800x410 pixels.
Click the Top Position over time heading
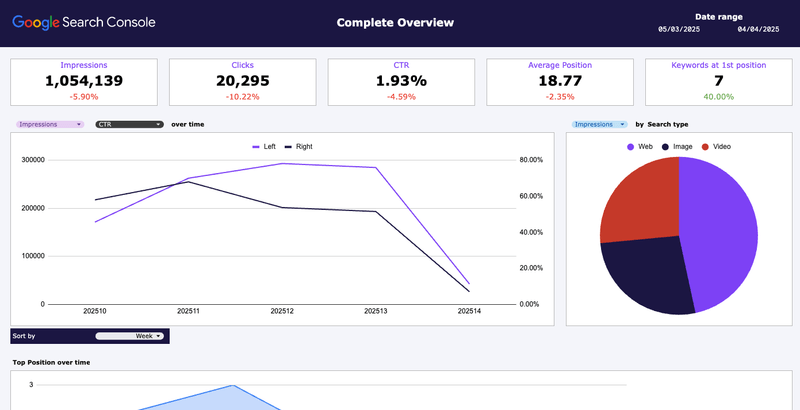click(x=52, y=363)
